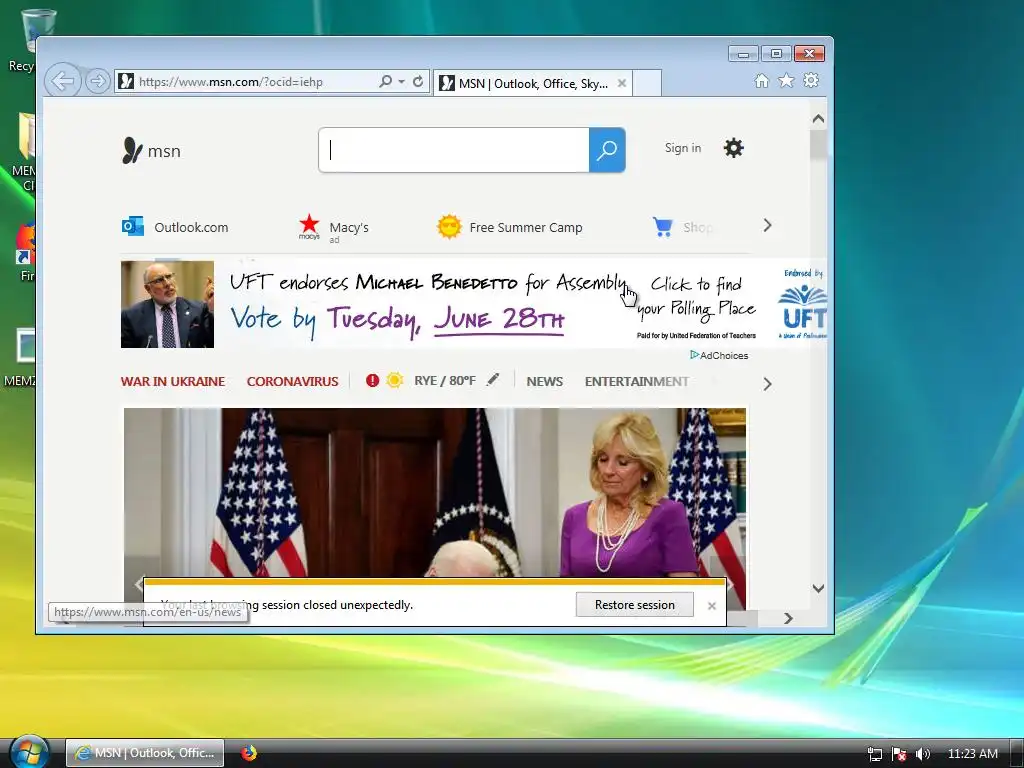Open the WAR IN UKRAINE section
The width and height of the screenshot is (1024, 768).
pyautogui.click(x=173, y=381)
